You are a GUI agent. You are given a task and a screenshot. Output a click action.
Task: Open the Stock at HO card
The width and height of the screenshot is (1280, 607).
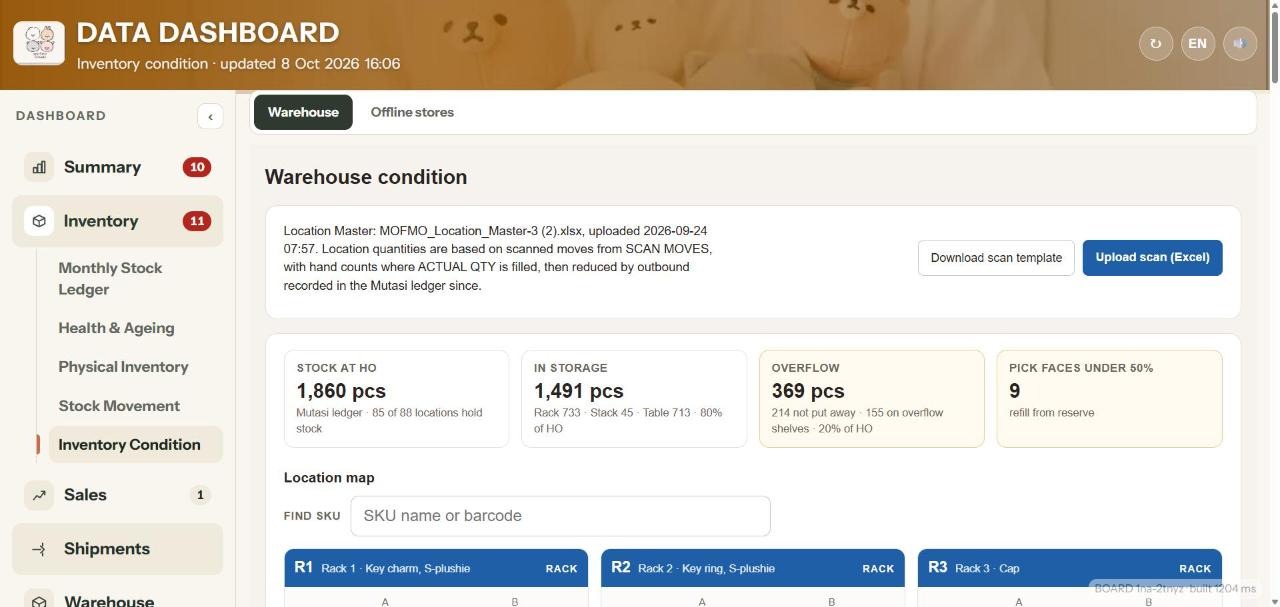pyautogui.click(x=396, y=398)
